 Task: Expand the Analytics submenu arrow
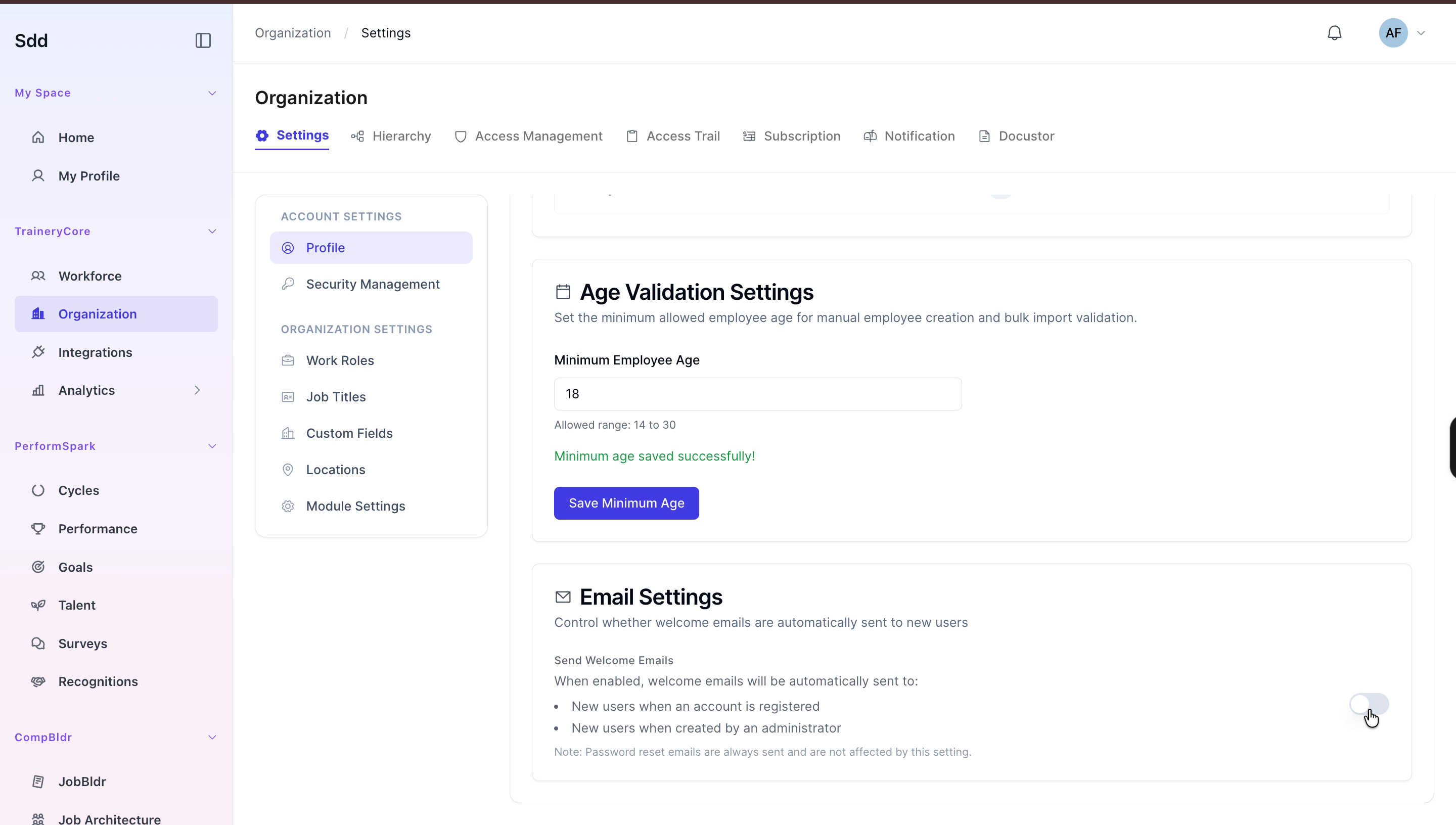click(x=197, y=390)
